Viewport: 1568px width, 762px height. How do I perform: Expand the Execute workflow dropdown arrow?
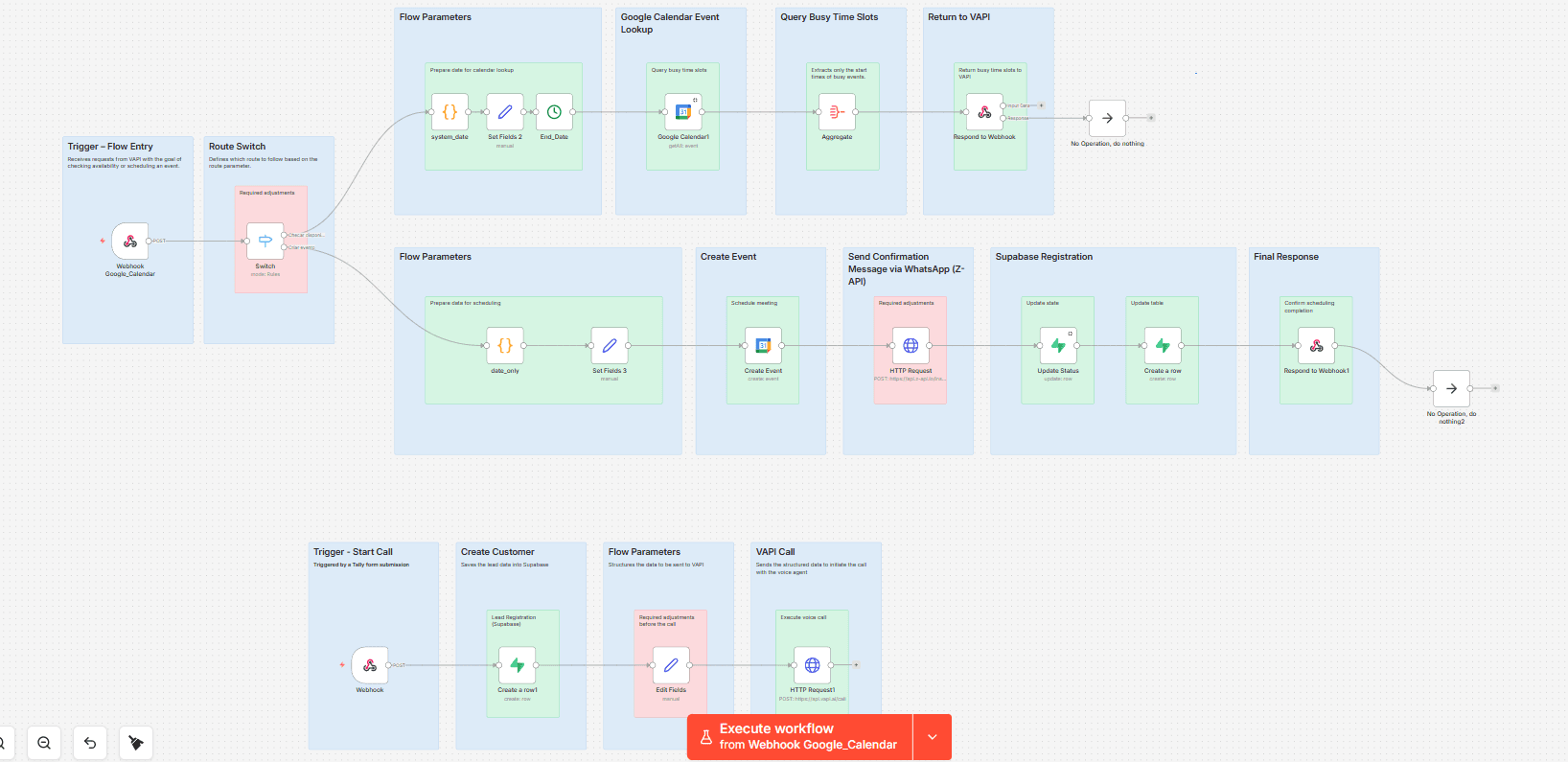tap(933, 737)
